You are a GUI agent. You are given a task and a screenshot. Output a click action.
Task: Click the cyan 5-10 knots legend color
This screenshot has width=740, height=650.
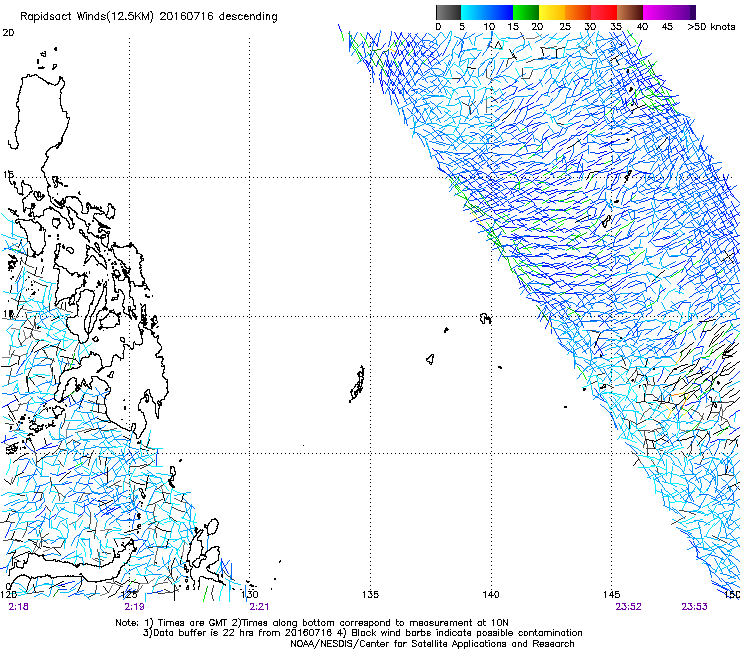click(474, 12)
